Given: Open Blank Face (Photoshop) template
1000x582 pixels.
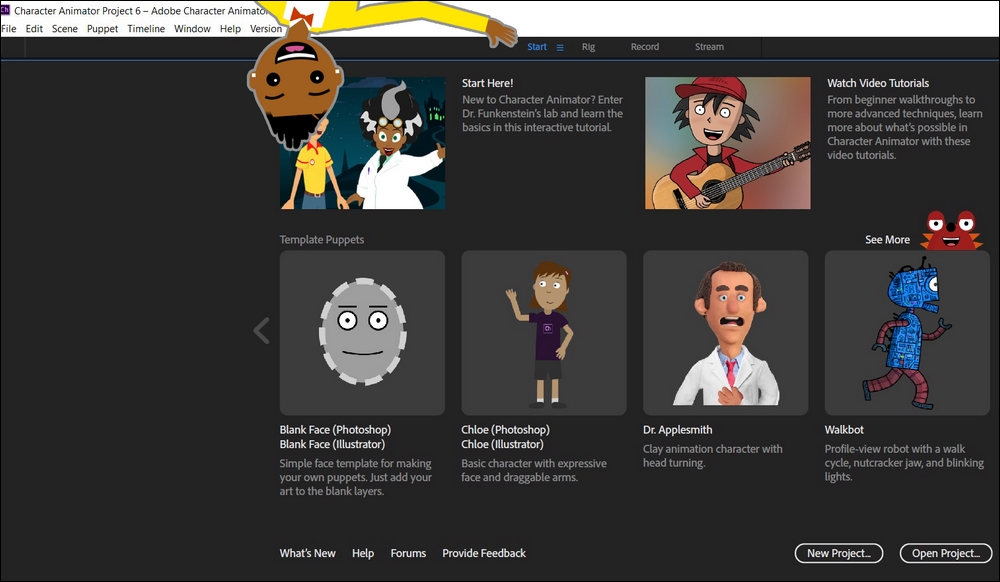Looking at the screenshot, I should tap(335, 430).
